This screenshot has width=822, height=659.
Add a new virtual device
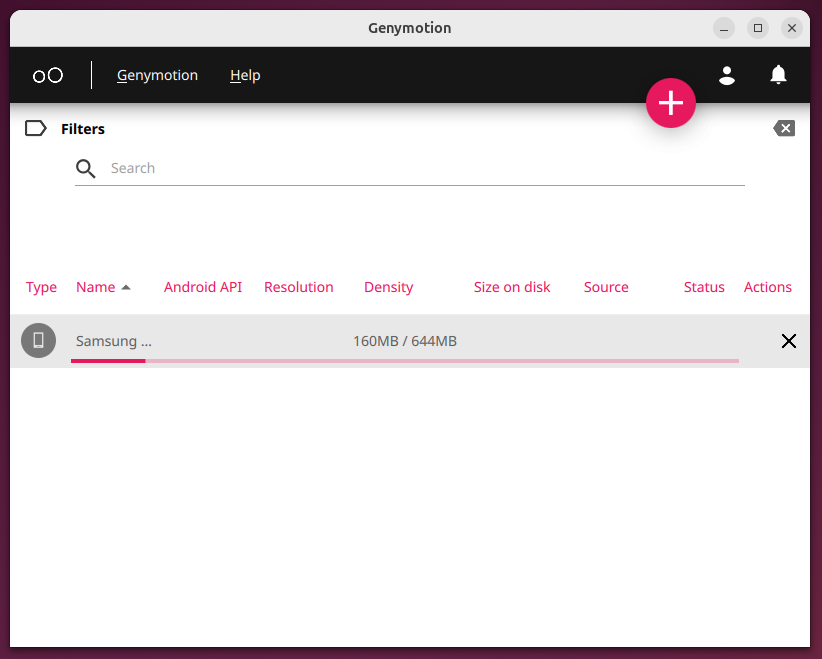tap(670, 103)
